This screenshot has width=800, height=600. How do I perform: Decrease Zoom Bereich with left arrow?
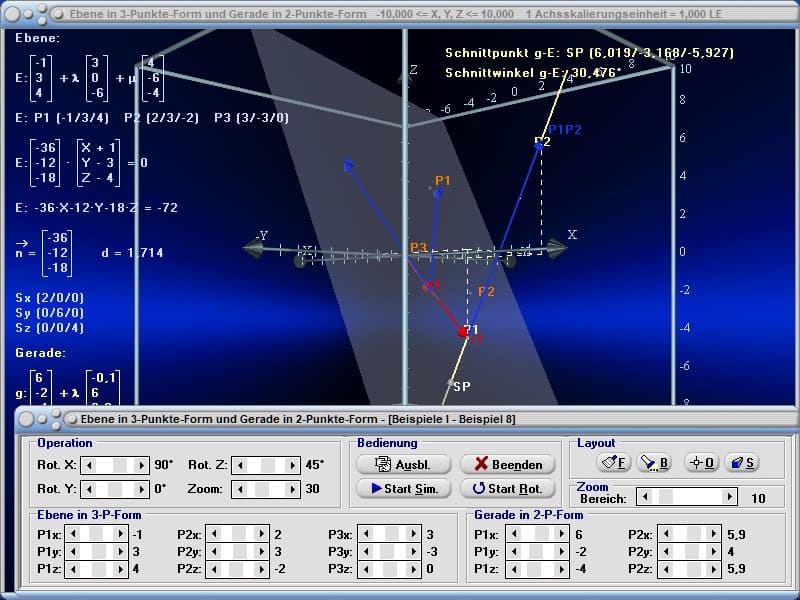click(x=645, y=496)
